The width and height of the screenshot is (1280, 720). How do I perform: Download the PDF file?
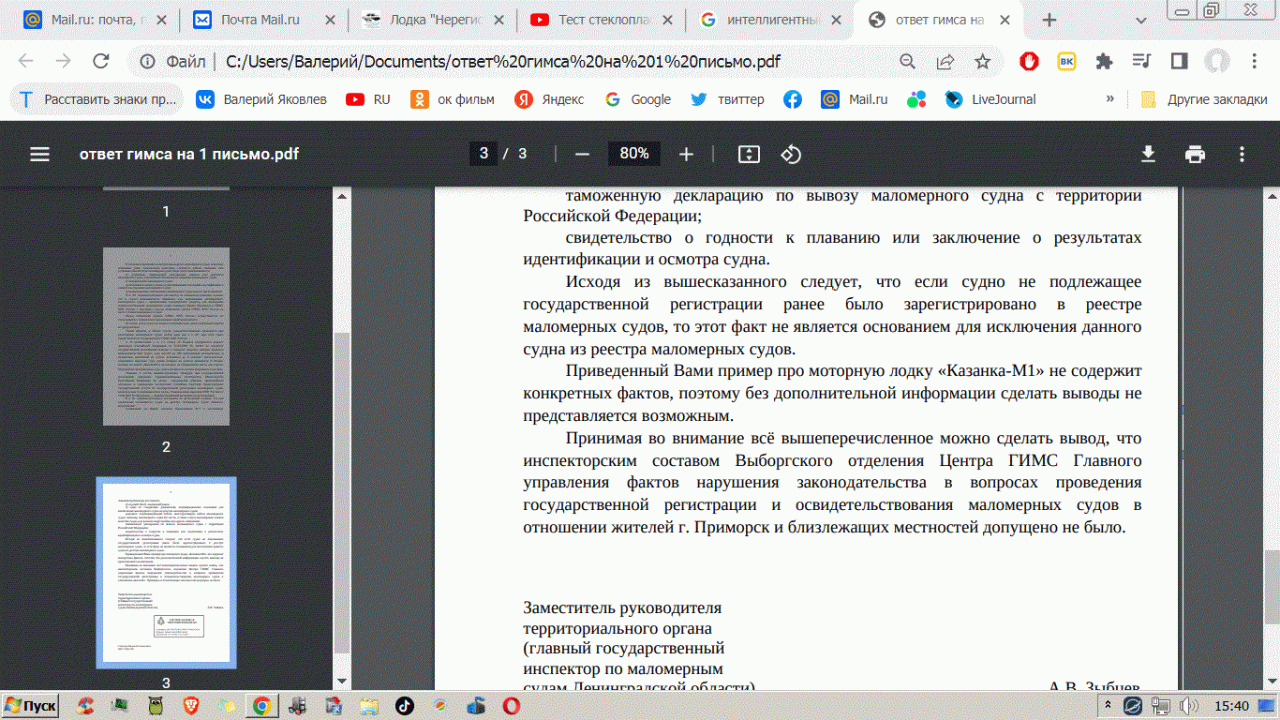click(x=1148, y=154)
